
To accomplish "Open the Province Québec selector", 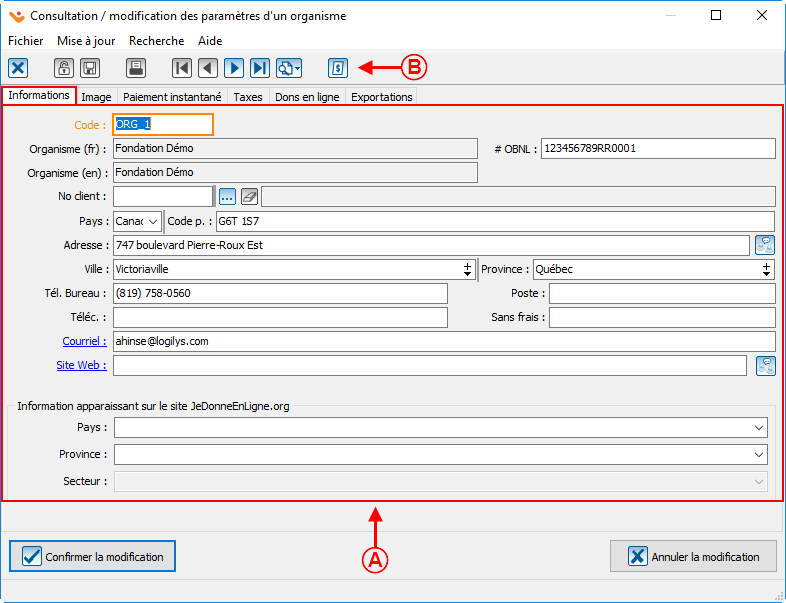I will (767, 269).
